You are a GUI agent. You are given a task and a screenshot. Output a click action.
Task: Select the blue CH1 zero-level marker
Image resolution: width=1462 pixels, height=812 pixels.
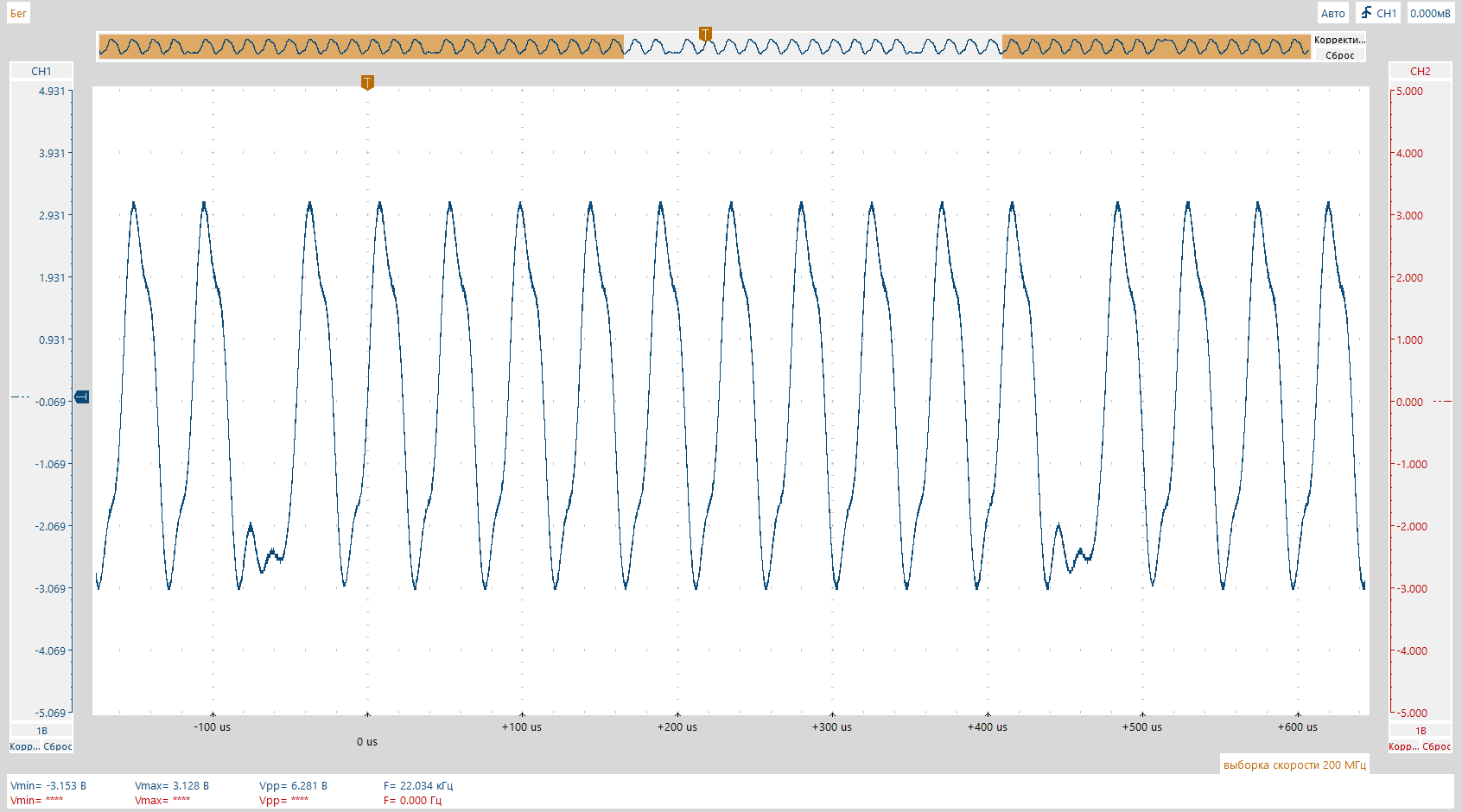pyautogui.click(x=82, y=397)
